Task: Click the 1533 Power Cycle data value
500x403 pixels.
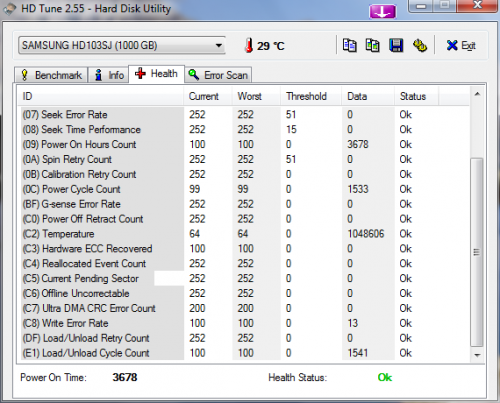Action: [x=358, y=189]
